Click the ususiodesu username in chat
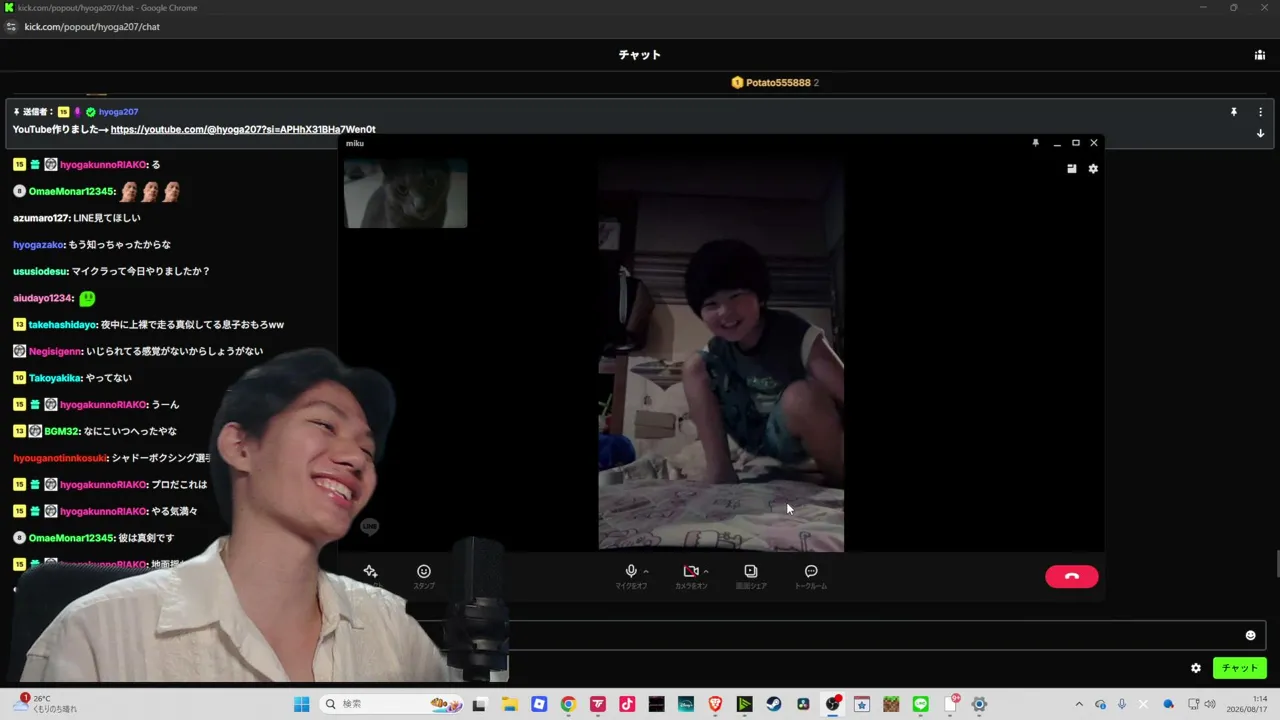The image size is (1280, 720). [40, 271]
